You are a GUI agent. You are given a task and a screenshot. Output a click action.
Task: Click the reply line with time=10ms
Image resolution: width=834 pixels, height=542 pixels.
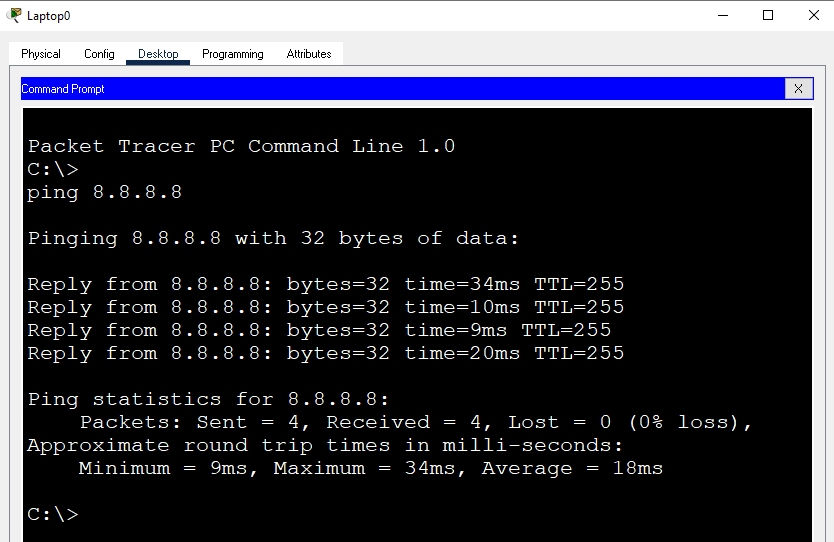pos(326,307)
